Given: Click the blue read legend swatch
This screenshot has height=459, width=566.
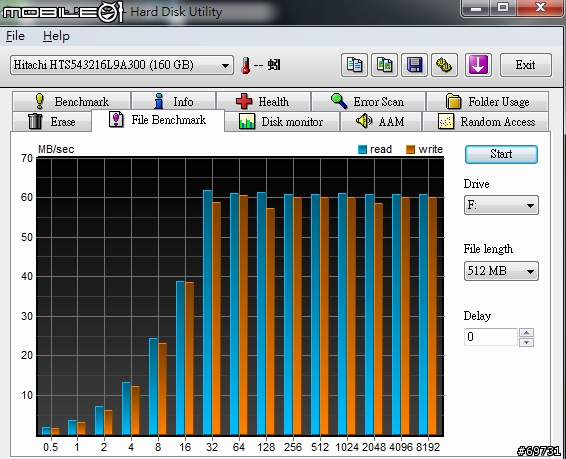Looking at the screenshot, I should tap(362, 149).
